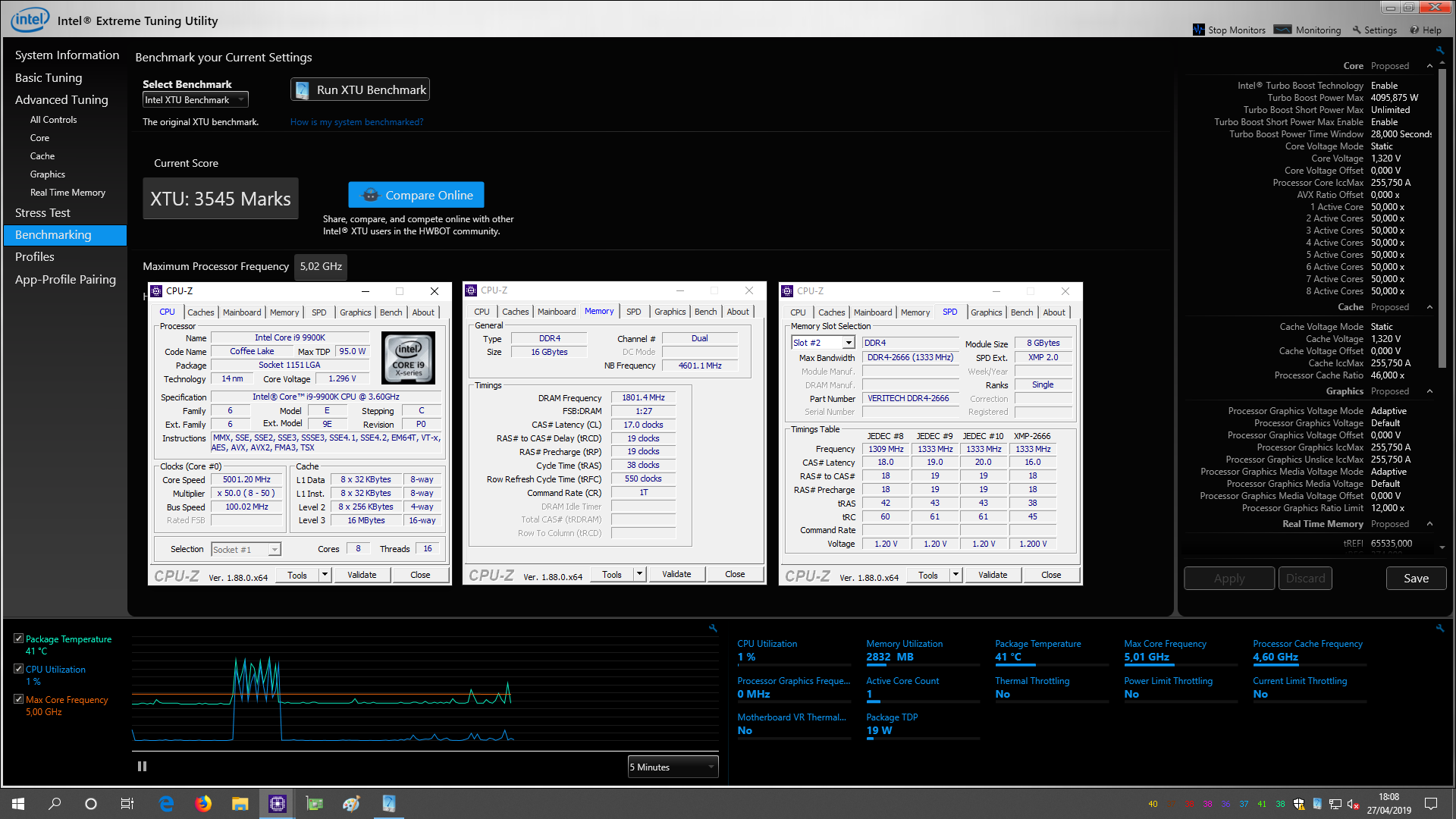Open Task View on taskbar
The width and height of the screenshot is (1456, 819).
[127, 804]
